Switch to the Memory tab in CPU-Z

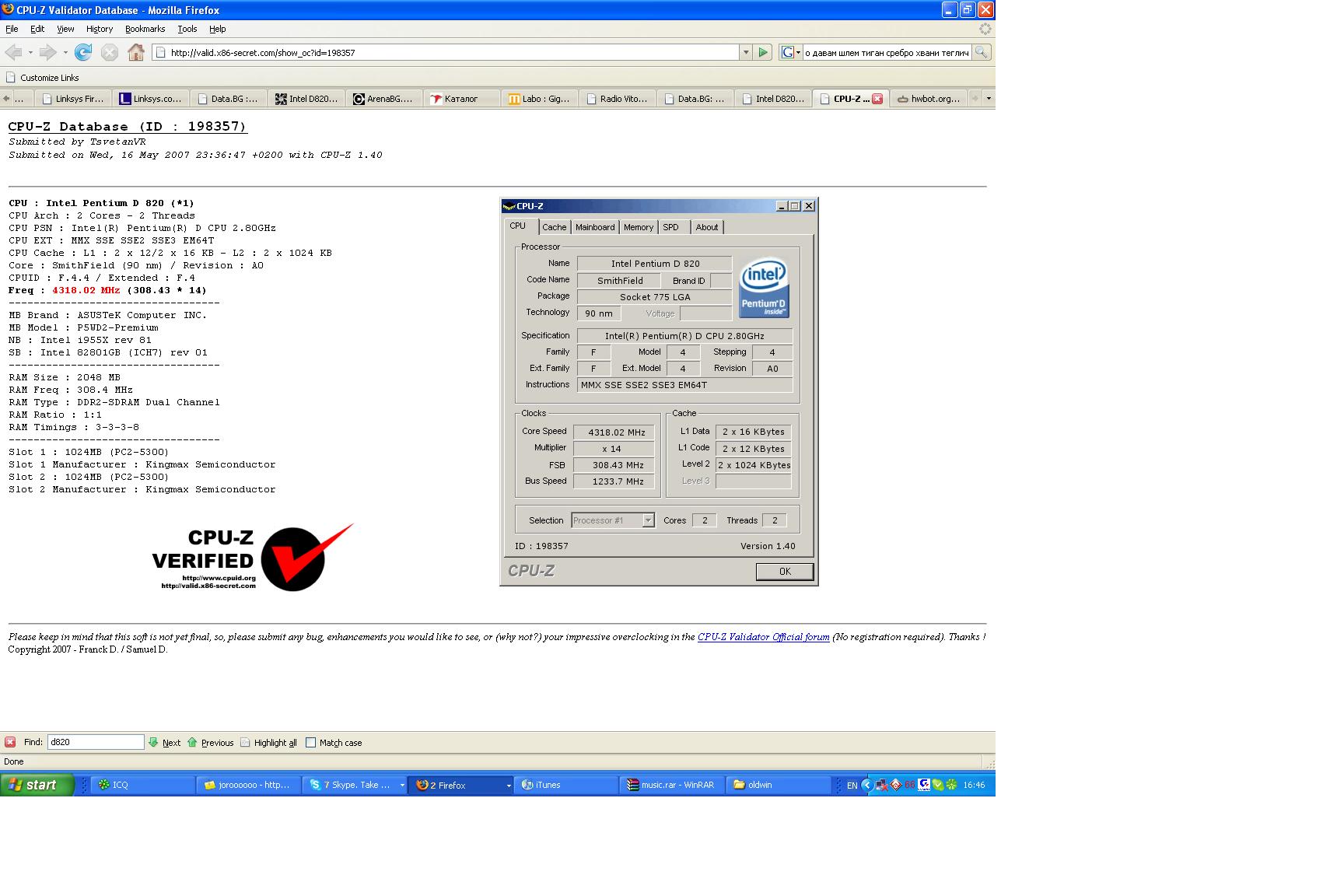639,227
